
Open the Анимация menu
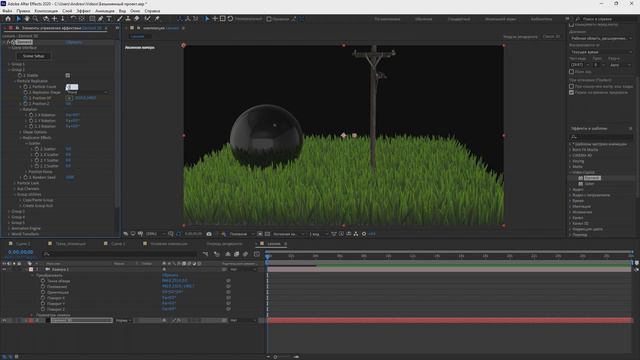coord(105,11)
